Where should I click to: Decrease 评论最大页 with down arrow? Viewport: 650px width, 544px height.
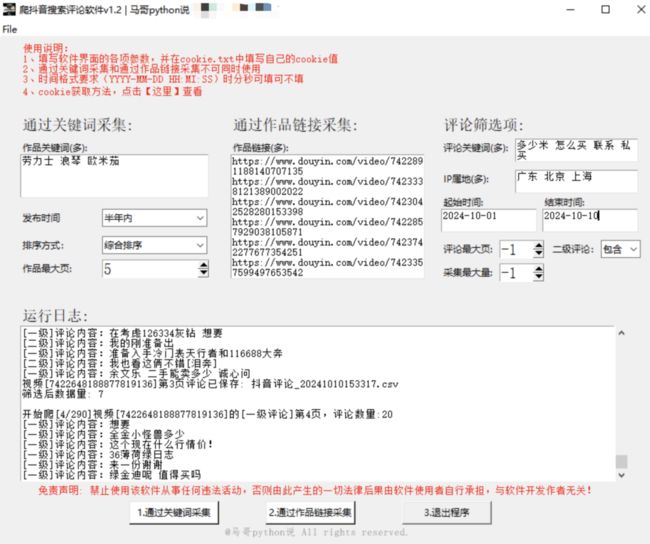coord(538,254)
